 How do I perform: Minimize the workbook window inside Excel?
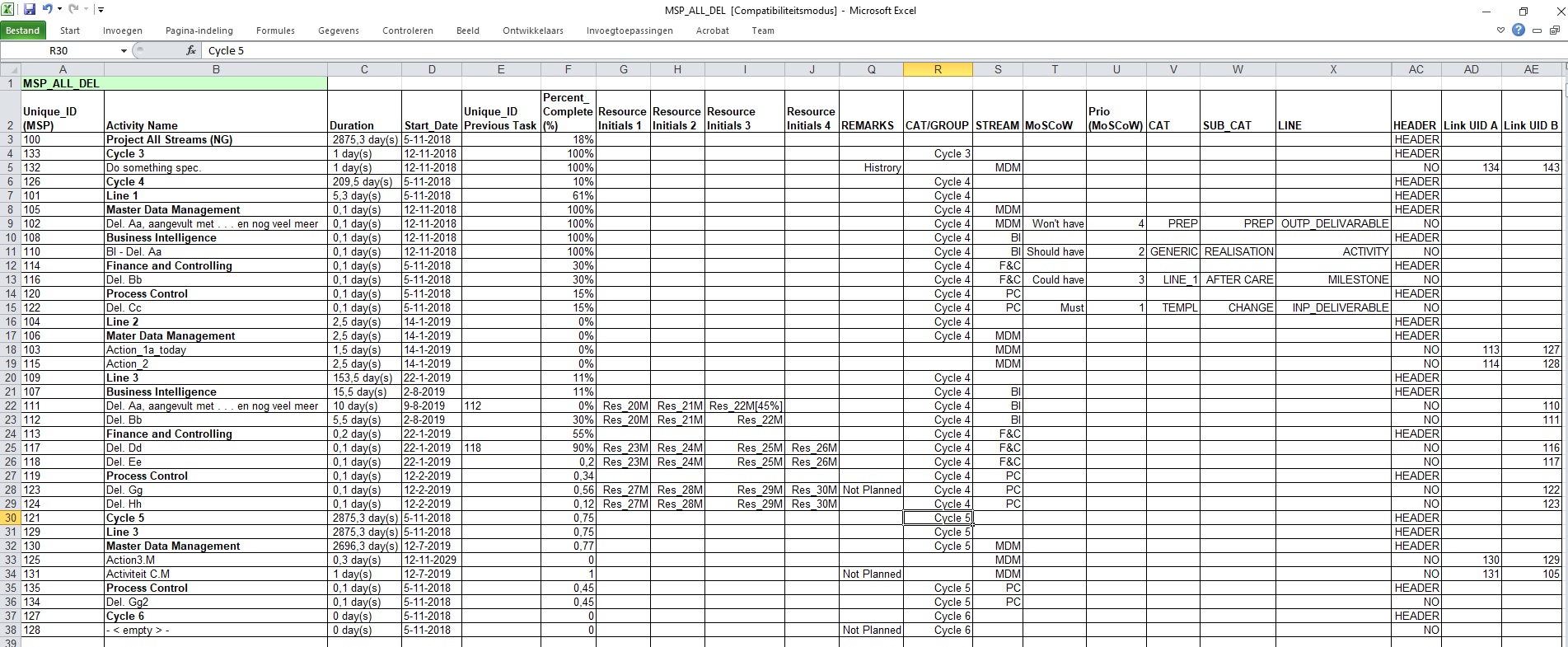1538,30
